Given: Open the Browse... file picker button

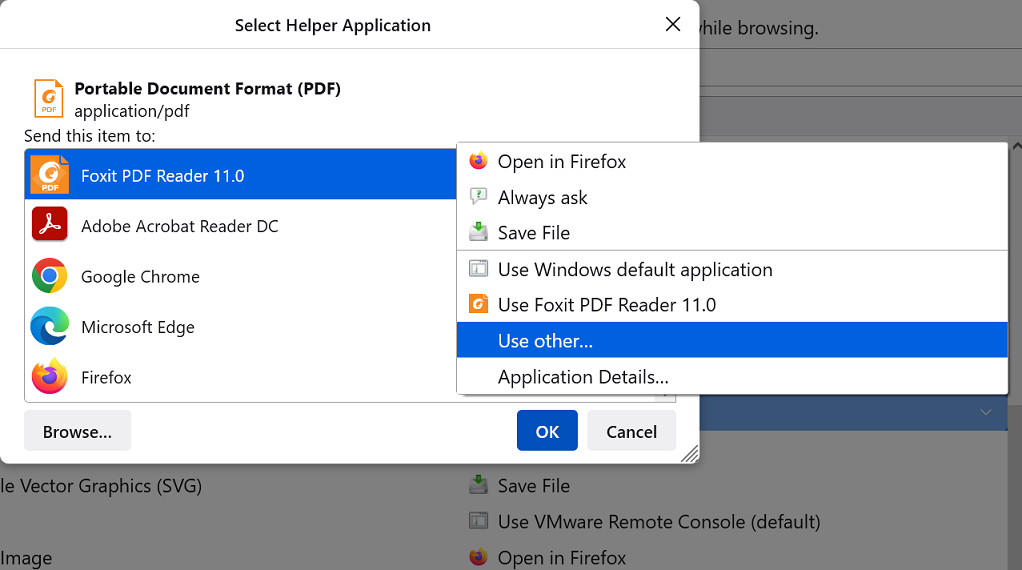Looking at the screenshot, I should (78, 431).
